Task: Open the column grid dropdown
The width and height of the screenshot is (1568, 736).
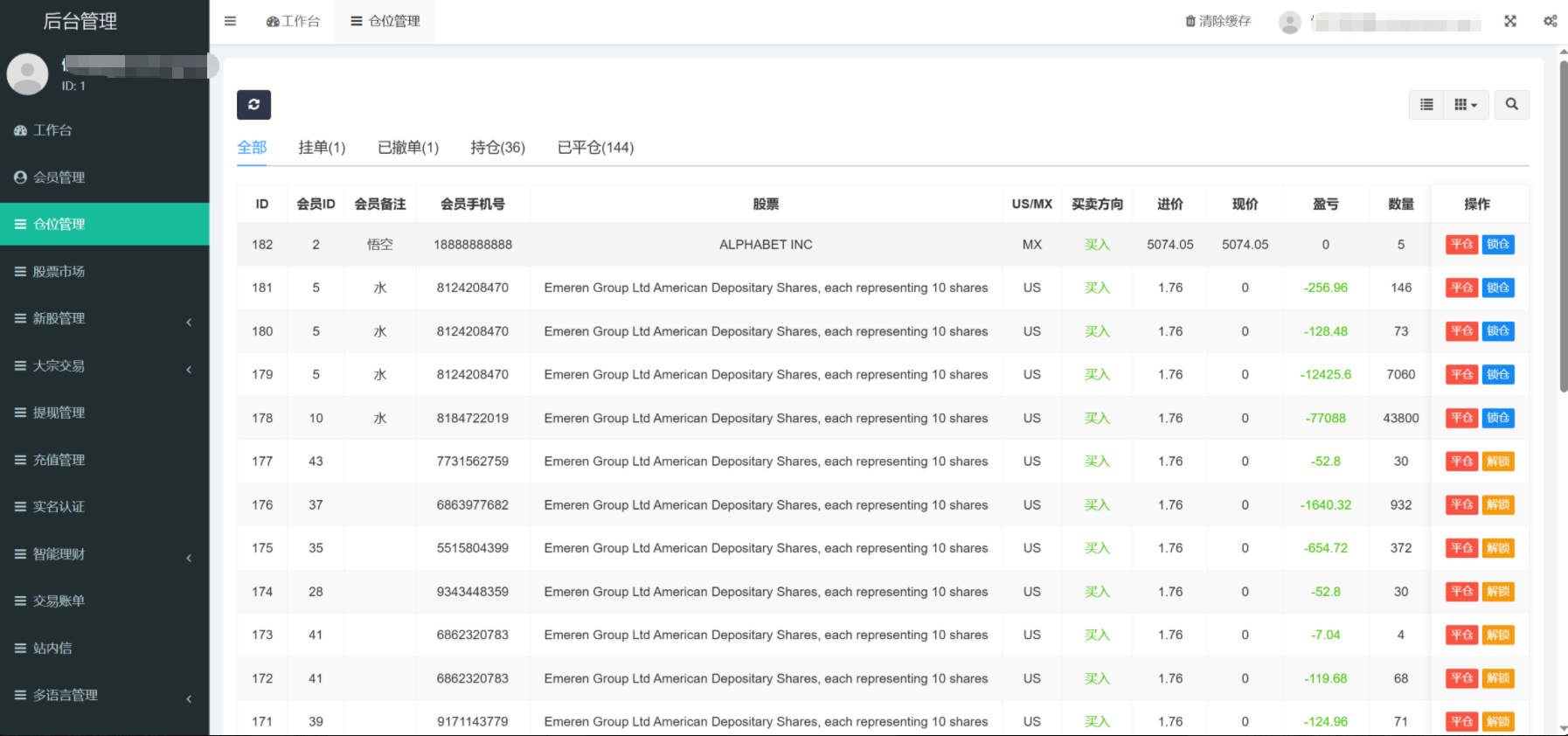Action: pos(1465,105)
